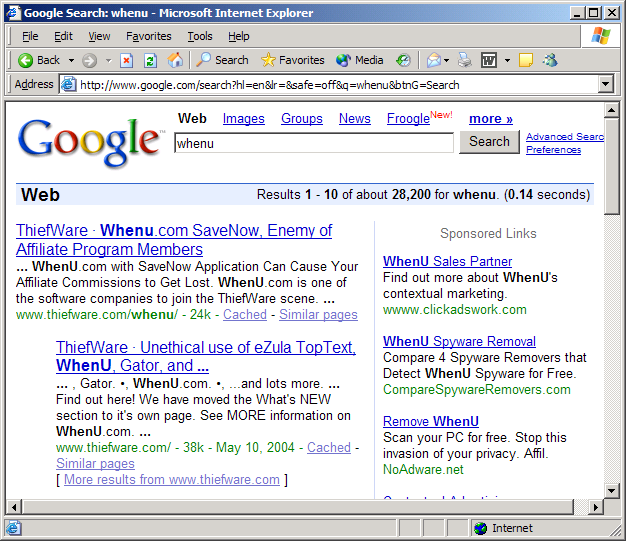Screen dimensions: 626x541
Task: Open the Search pane toolbar button
Action: pyautogui.click(x=222, y=60)
